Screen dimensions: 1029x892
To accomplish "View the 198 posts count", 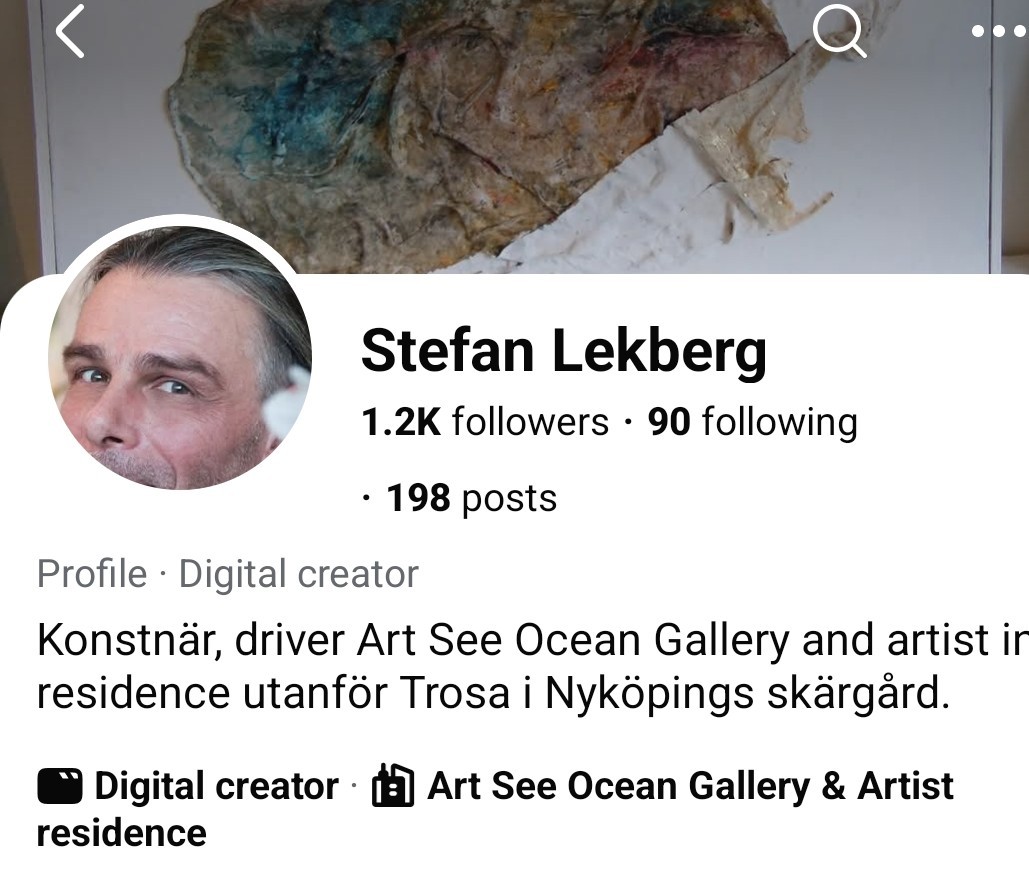I will pyautogui.click(x=471, y=498).
